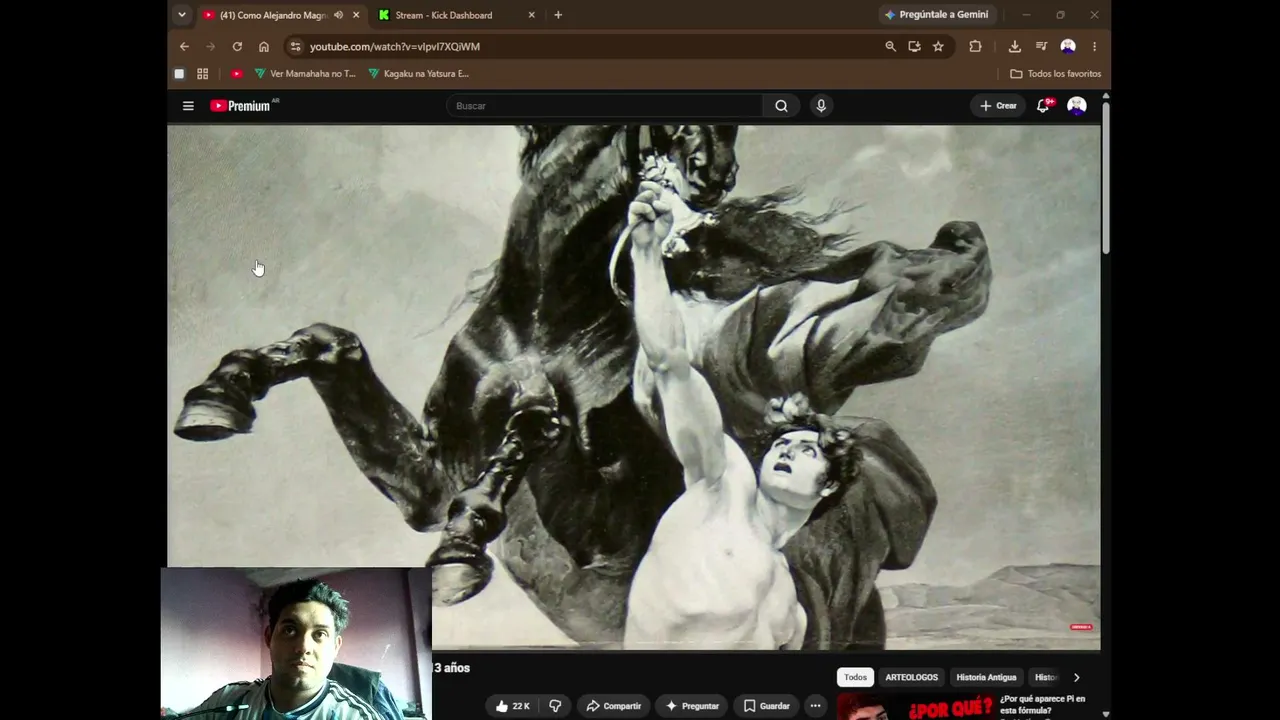Bookmark this page with the star

click(938, 46)
